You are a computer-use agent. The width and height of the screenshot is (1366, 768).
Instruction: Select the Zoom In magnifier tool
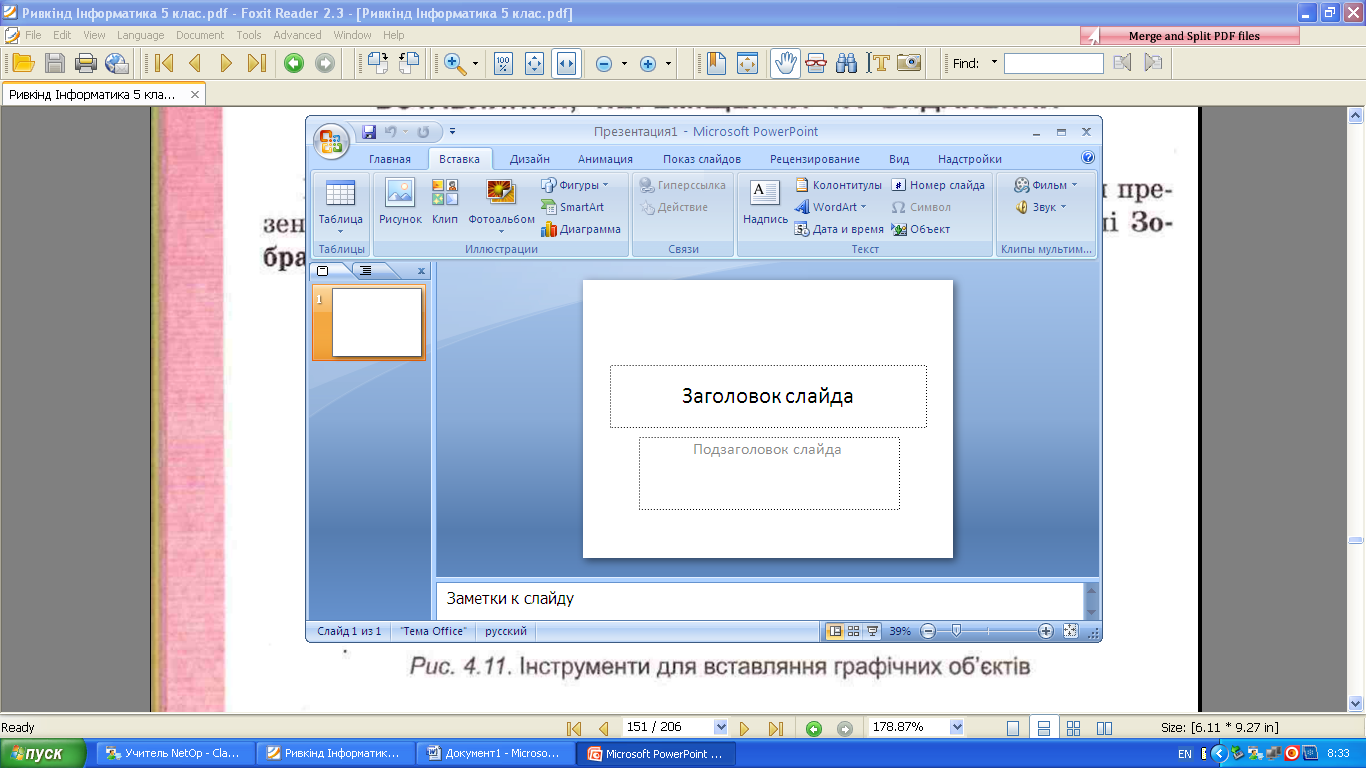coord(455,63)
